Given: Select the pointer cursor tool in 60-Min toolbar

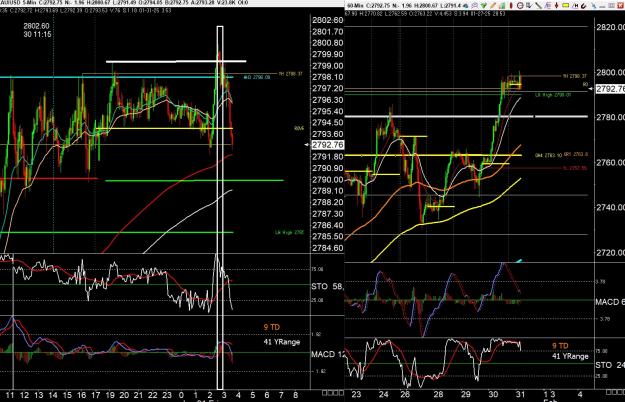Looking at the screenshot, I should click(x=529, y=6).
